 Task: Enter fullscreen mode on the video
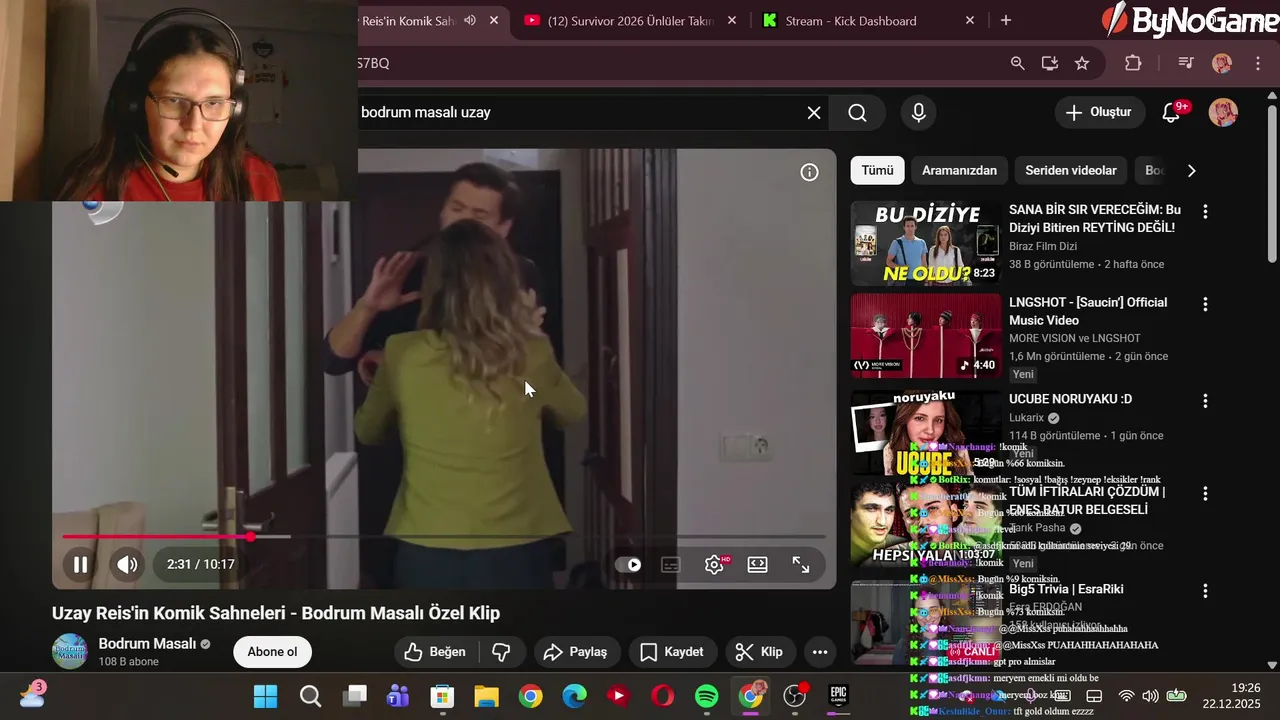pyautogui.click(x=801, y=565)
